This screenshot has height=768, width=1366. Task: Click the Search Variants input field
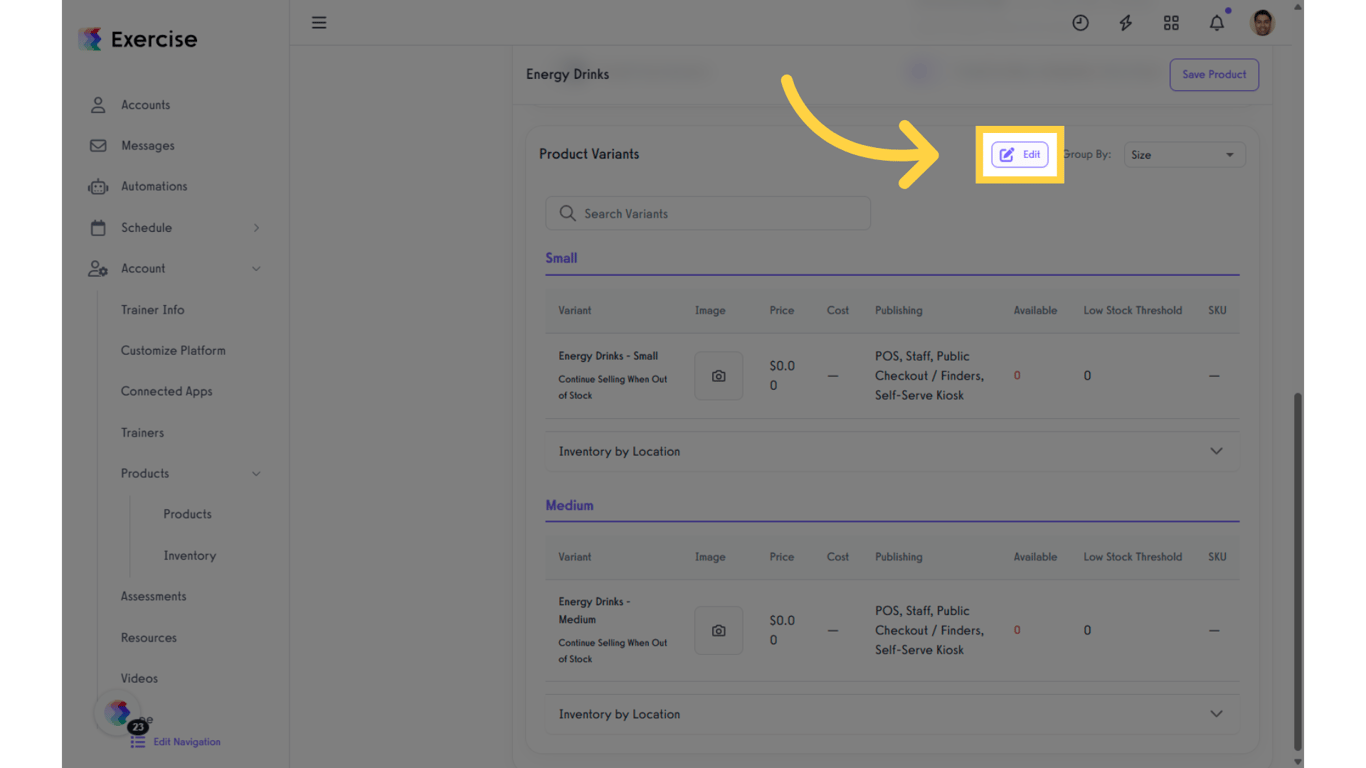pos(707,213)
